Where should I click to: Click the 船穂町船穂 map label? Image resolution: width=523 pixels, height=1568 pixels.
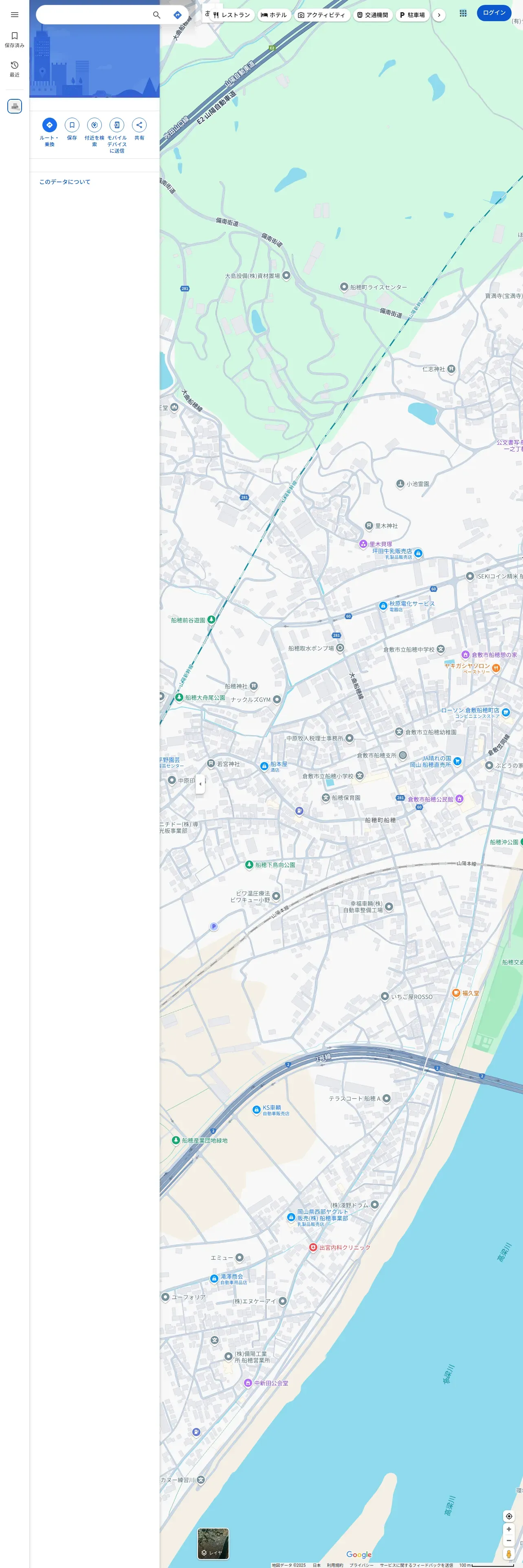380,820
